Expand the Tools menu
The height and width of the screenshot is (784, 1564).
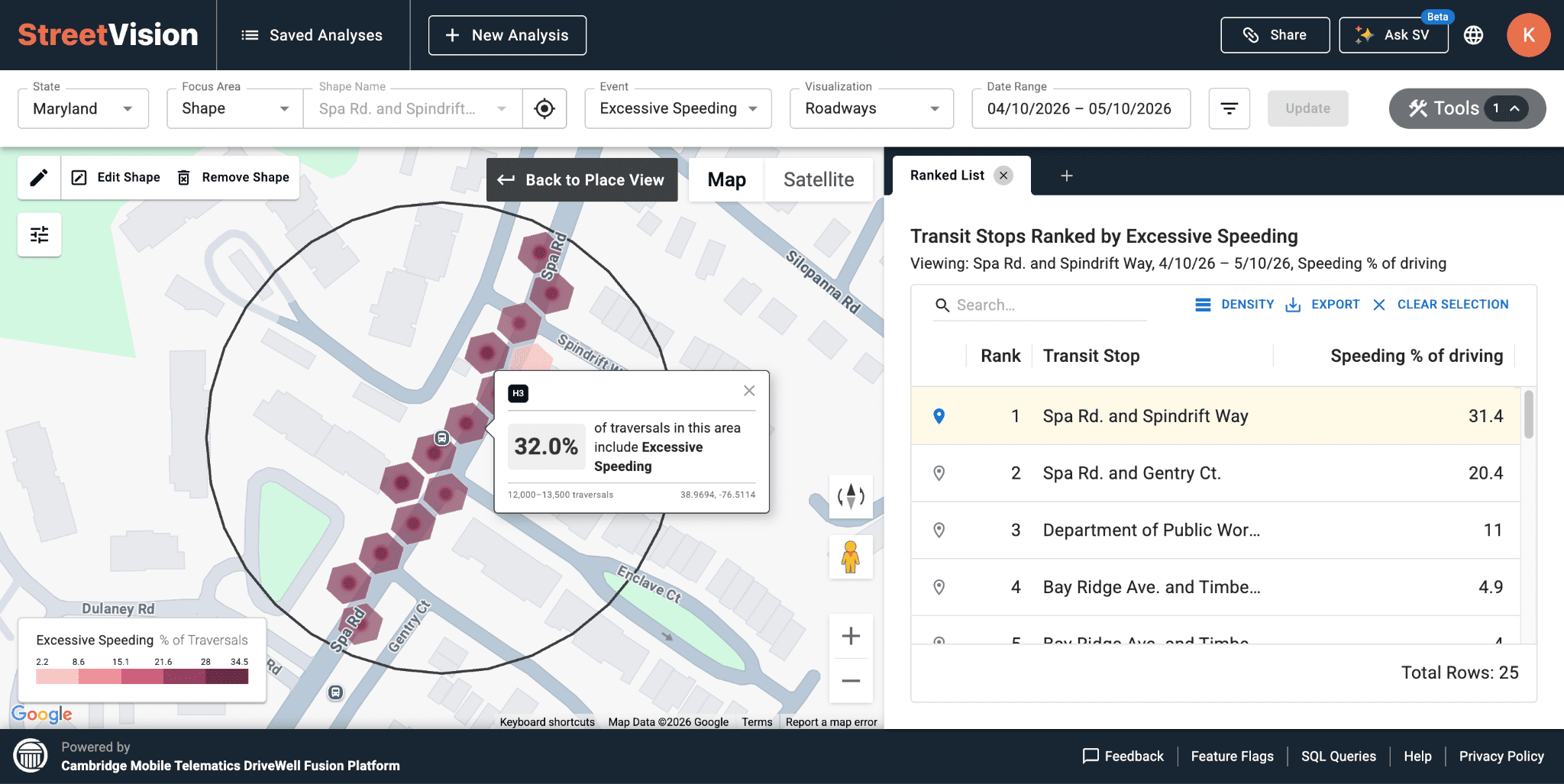click(1467, 108)
